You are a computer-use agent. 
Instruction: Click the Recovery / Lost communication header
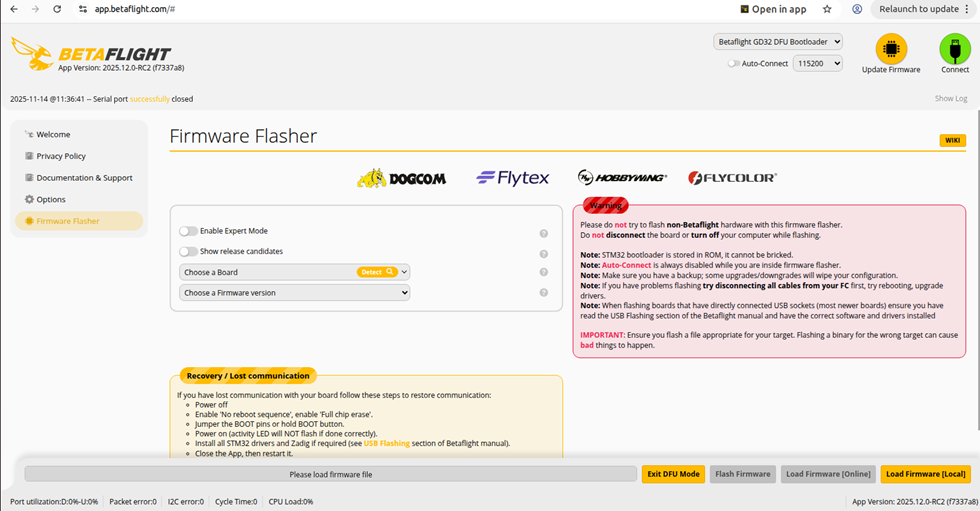(248, 376)
